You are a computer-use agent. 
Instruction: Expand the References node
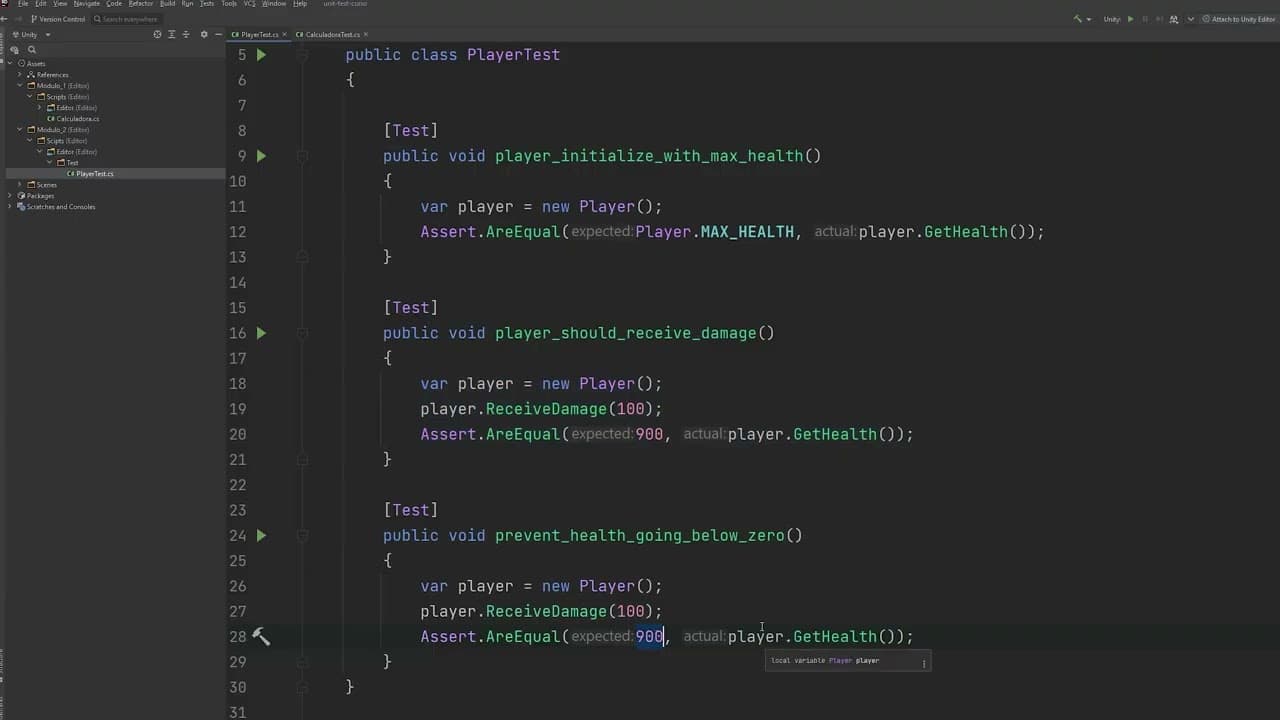tap(19, 74)
